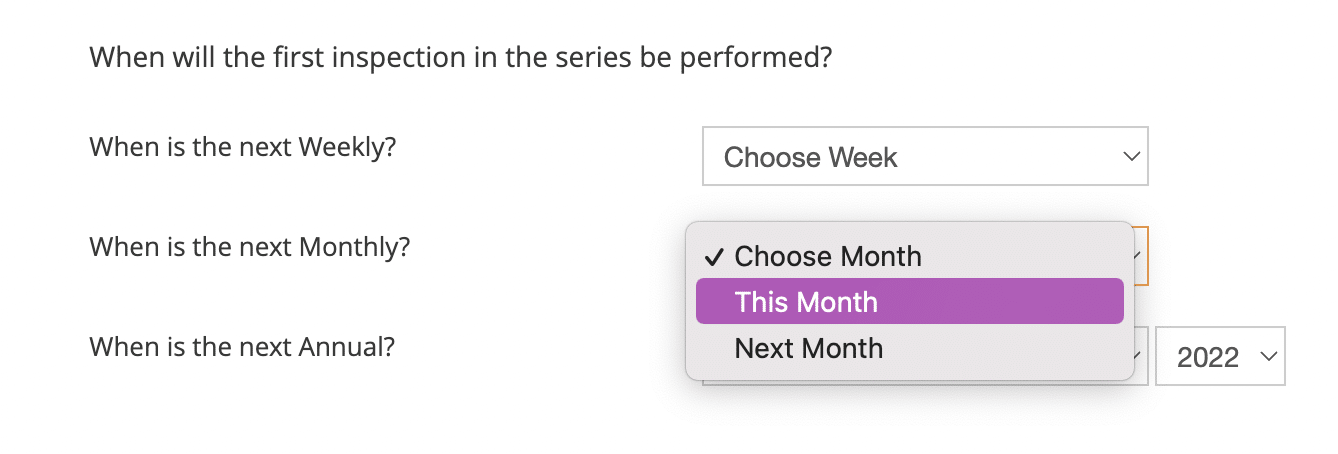Click the first inspection question heading
Image resolution: width=1338 pixels, height=454 pixels.
pos(461,57)
